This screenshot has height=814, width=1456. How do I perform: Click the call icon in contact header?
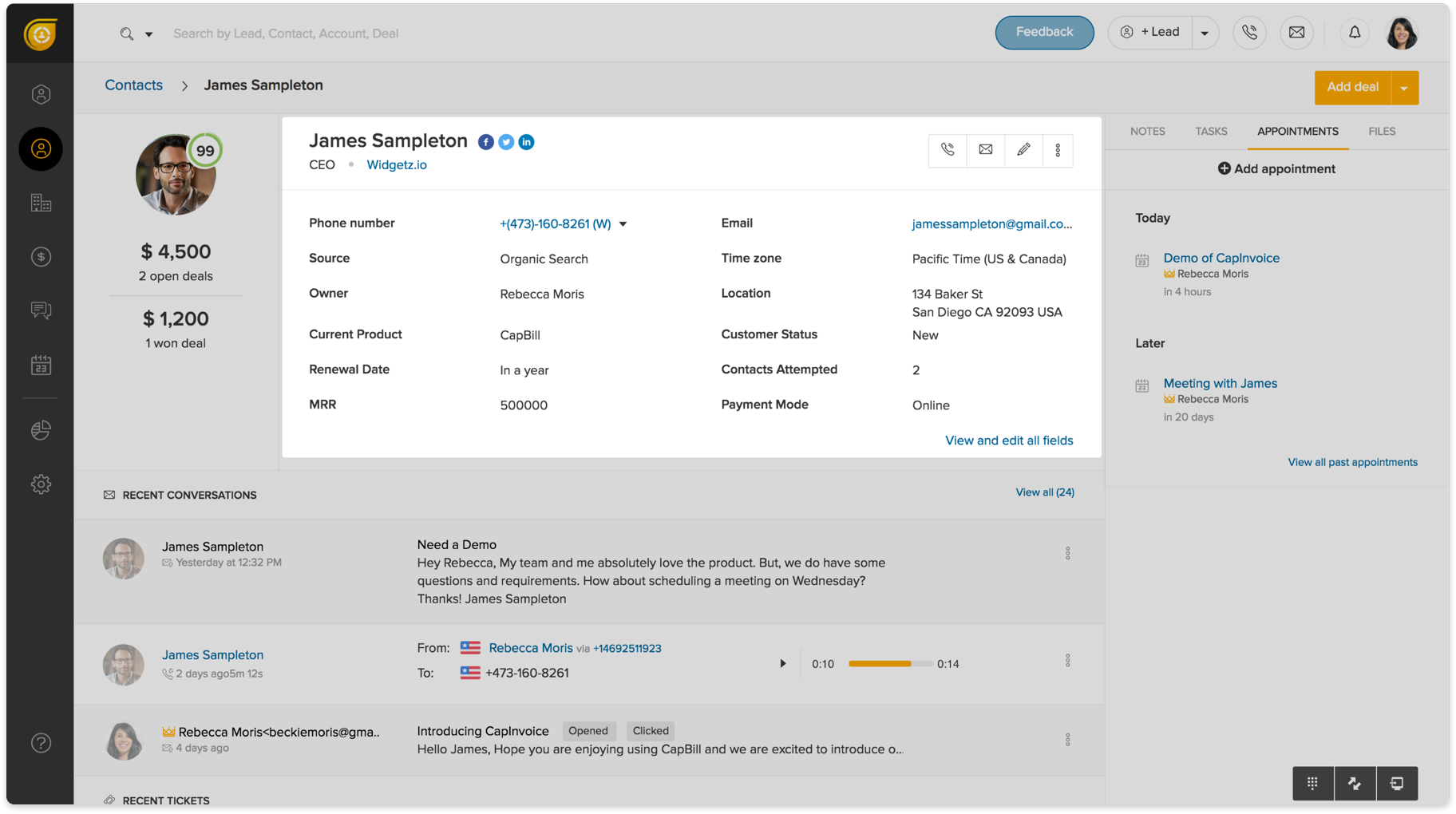coord(948,150)
